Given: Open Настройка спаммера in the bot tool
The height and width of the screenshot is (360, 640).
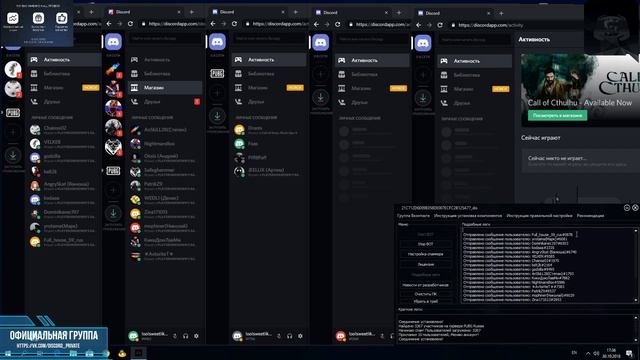Looking at the screenshot, I should click(426, 254).
